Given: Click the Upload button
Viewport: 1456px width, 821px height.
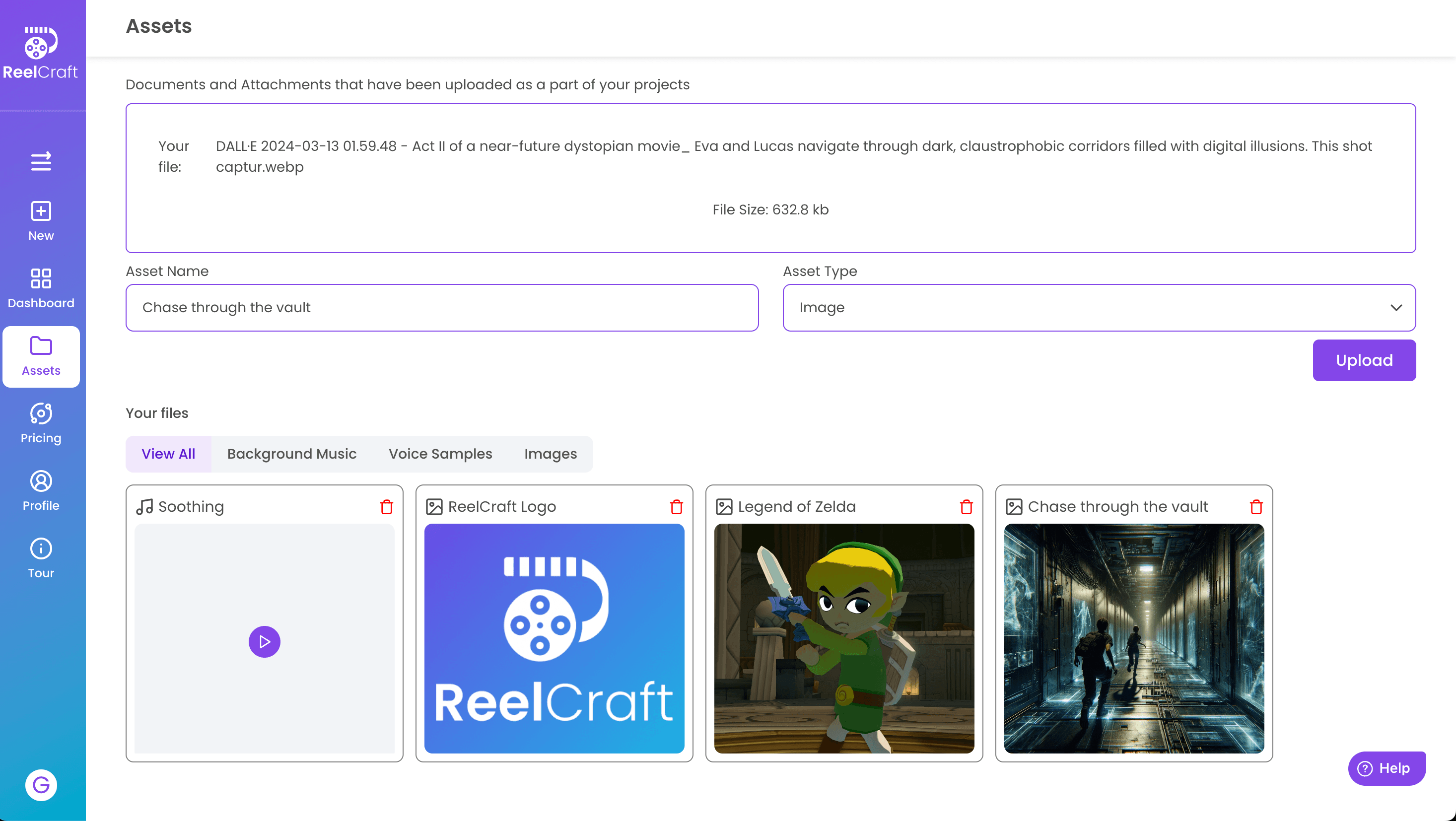Looking at the screenshot, I should tap(1364, 360).
